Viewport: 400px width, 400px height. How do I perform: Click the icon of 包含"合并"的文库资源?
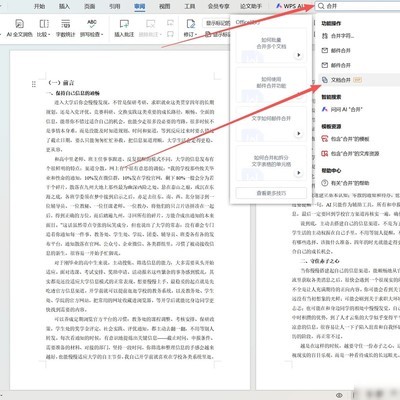[x=325, y=153]
